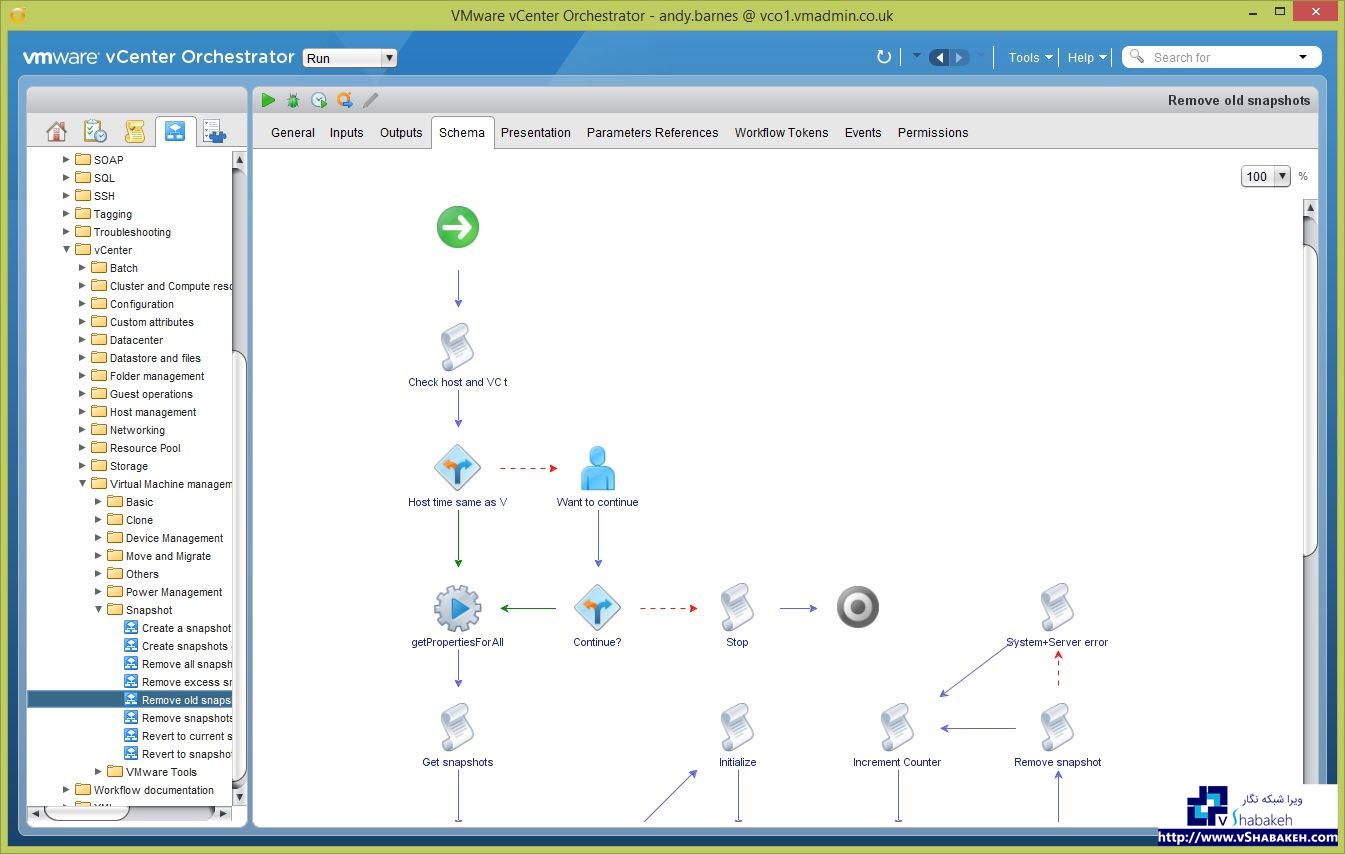Switch to the Events tab

[863, 132]
